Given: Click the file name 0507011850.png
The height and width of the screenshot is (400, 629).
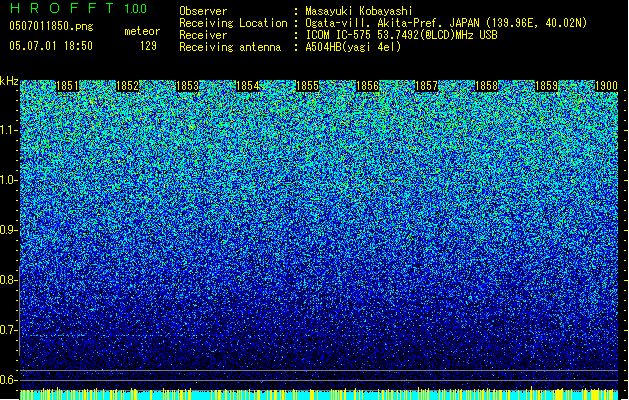Looking at the screenshot, I should click(51, 27).
